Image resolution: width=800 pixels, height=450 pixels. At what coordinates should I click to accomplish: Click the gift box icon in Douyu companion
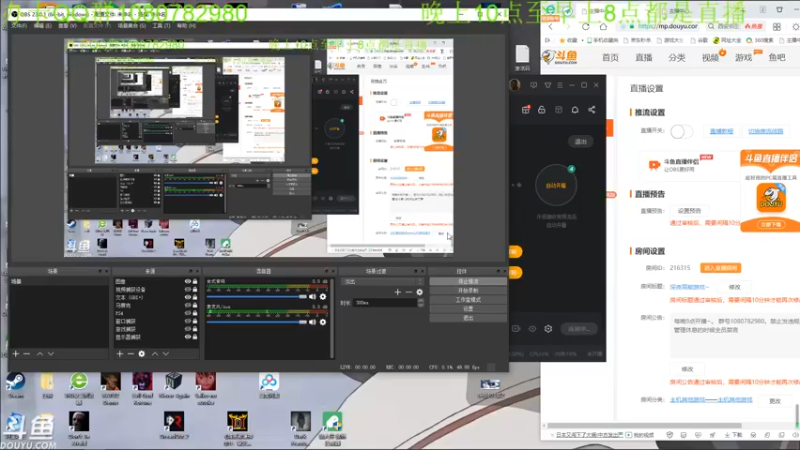point(526,110)
